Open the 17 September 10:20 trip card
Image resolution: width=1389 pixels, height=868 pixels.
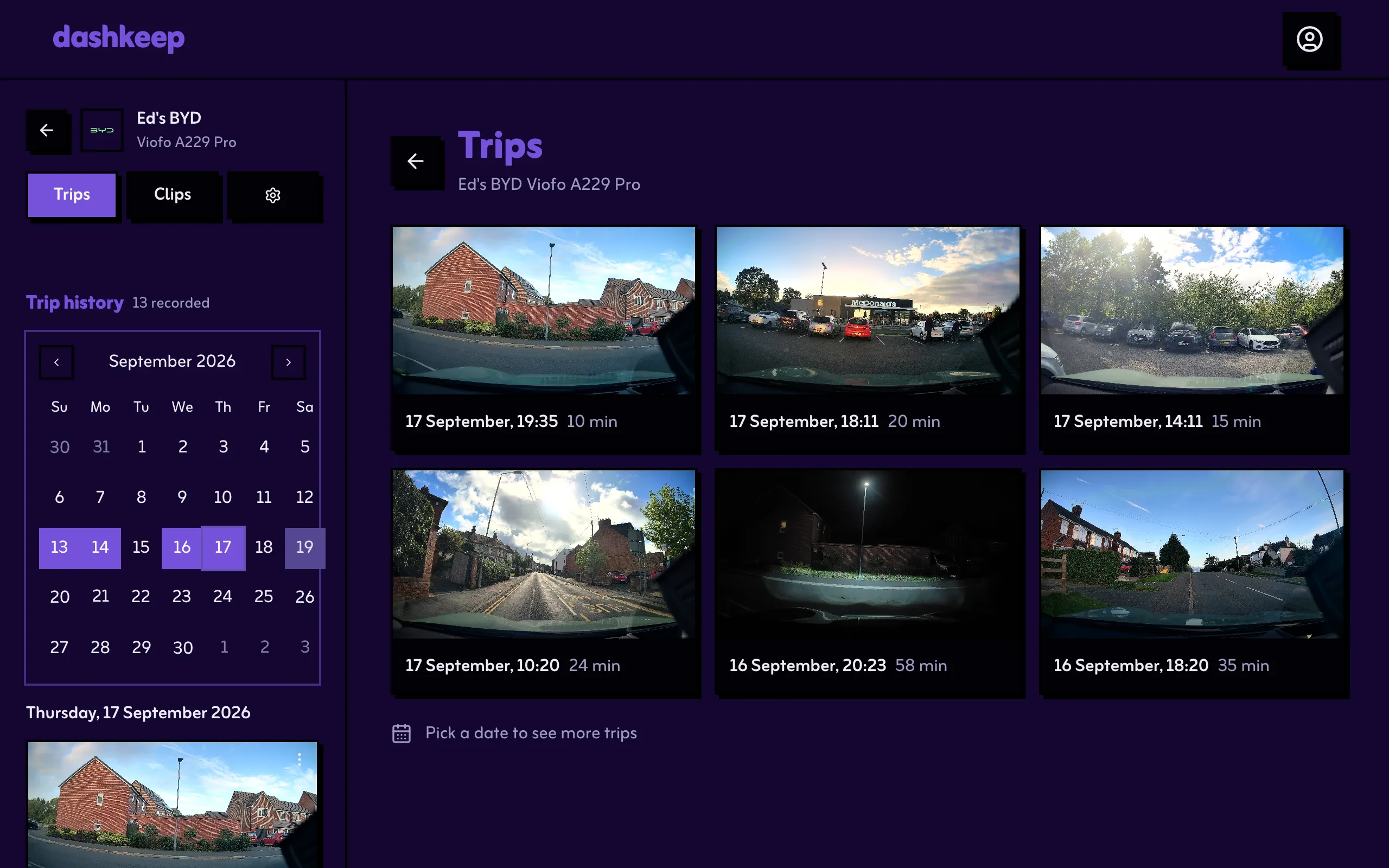[x=544, y=582]
